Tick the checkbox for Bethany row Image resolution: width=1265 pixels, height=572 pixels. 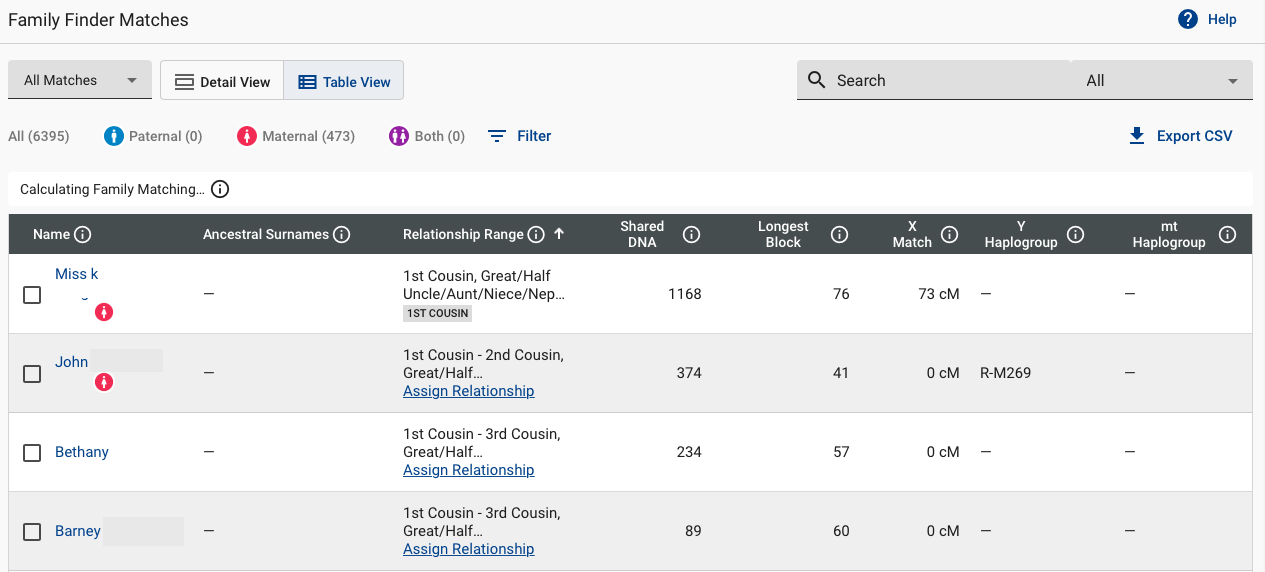32,452
